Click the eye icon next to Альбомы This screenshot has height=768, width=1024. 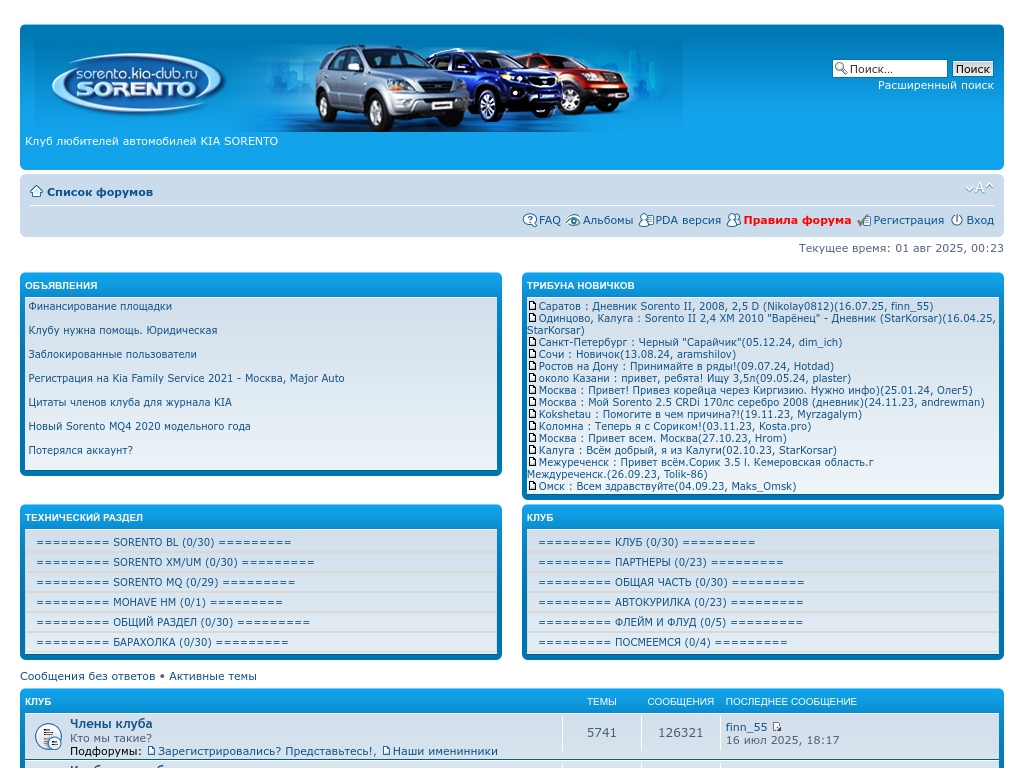coord(573,220)
